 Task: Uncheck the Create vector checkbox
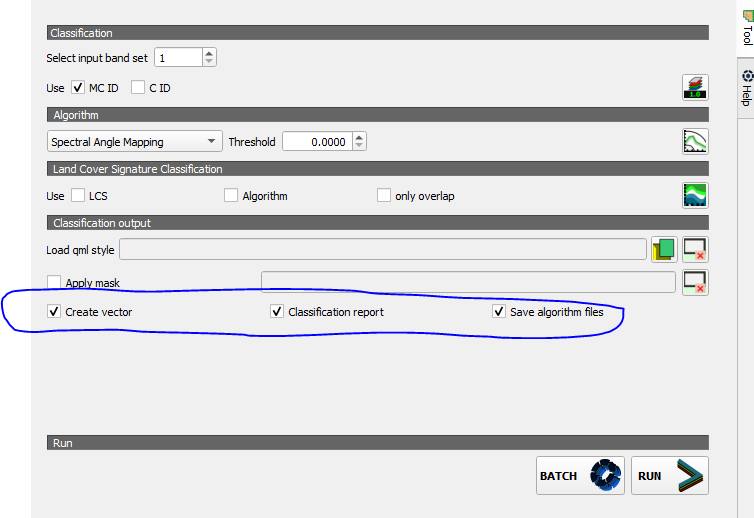coord(54,312)
